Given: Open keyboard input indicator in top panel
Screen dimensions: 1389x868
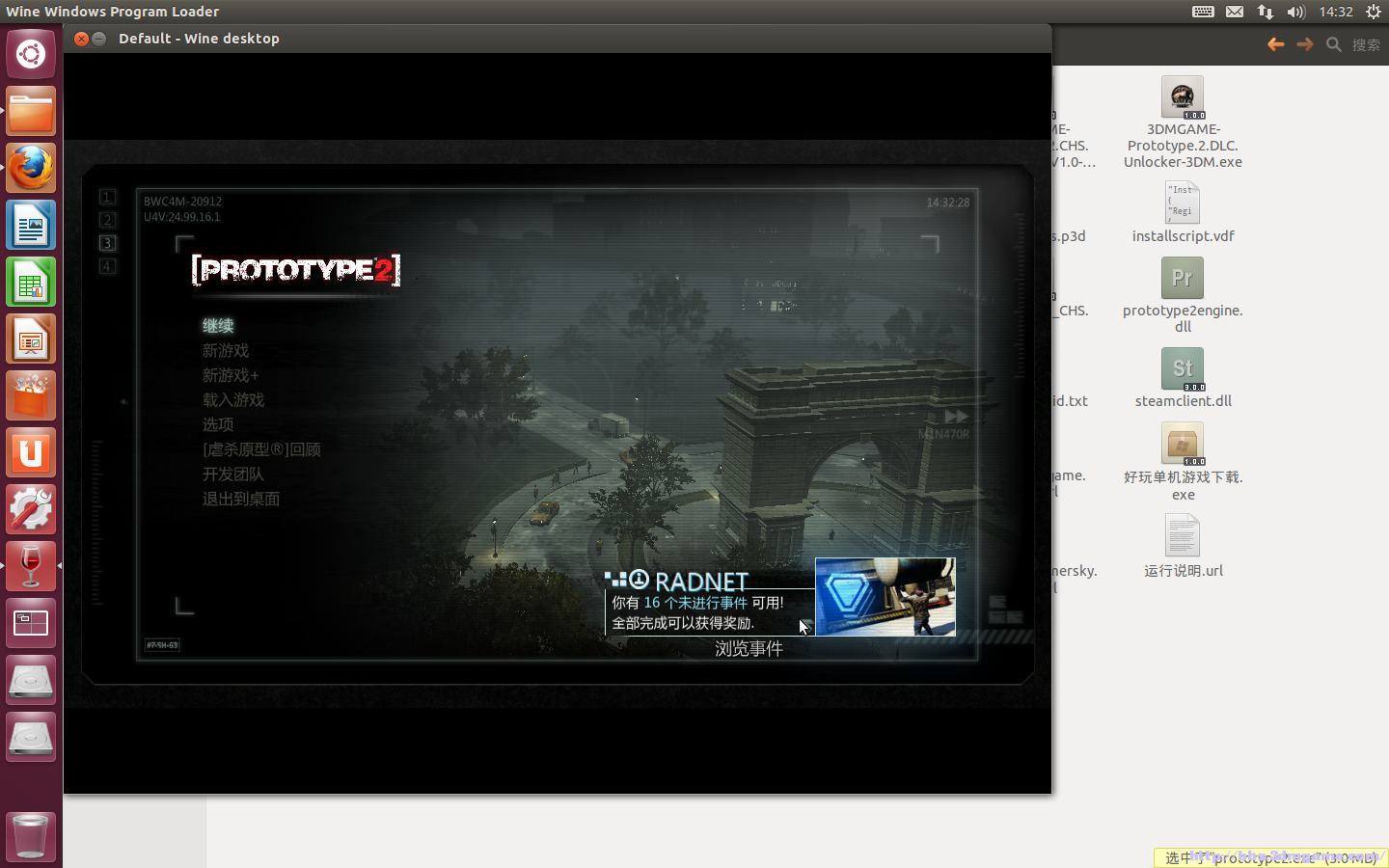Looking at the screenshot, I should [x=1203, y=12].
